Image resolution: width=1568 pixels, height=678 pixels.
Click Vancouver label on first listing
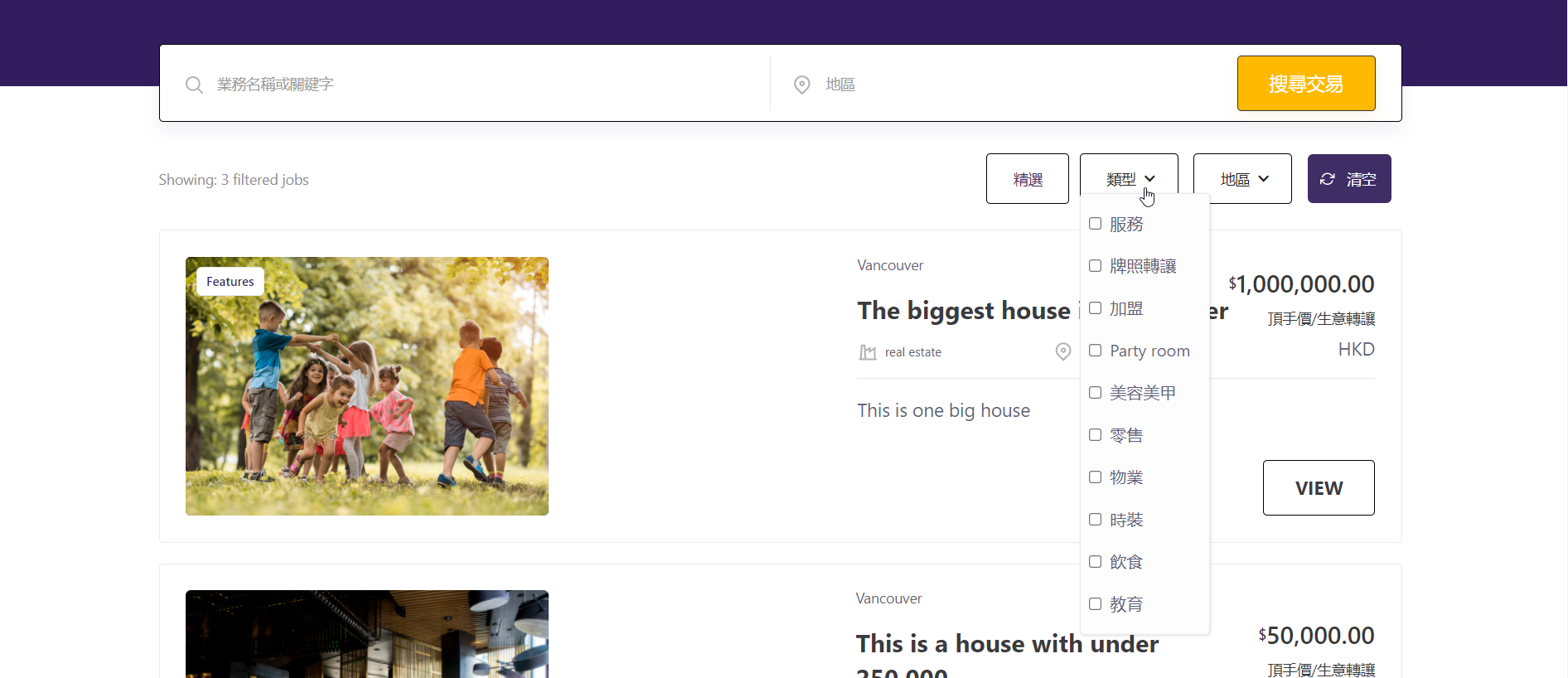coord(890,265)
